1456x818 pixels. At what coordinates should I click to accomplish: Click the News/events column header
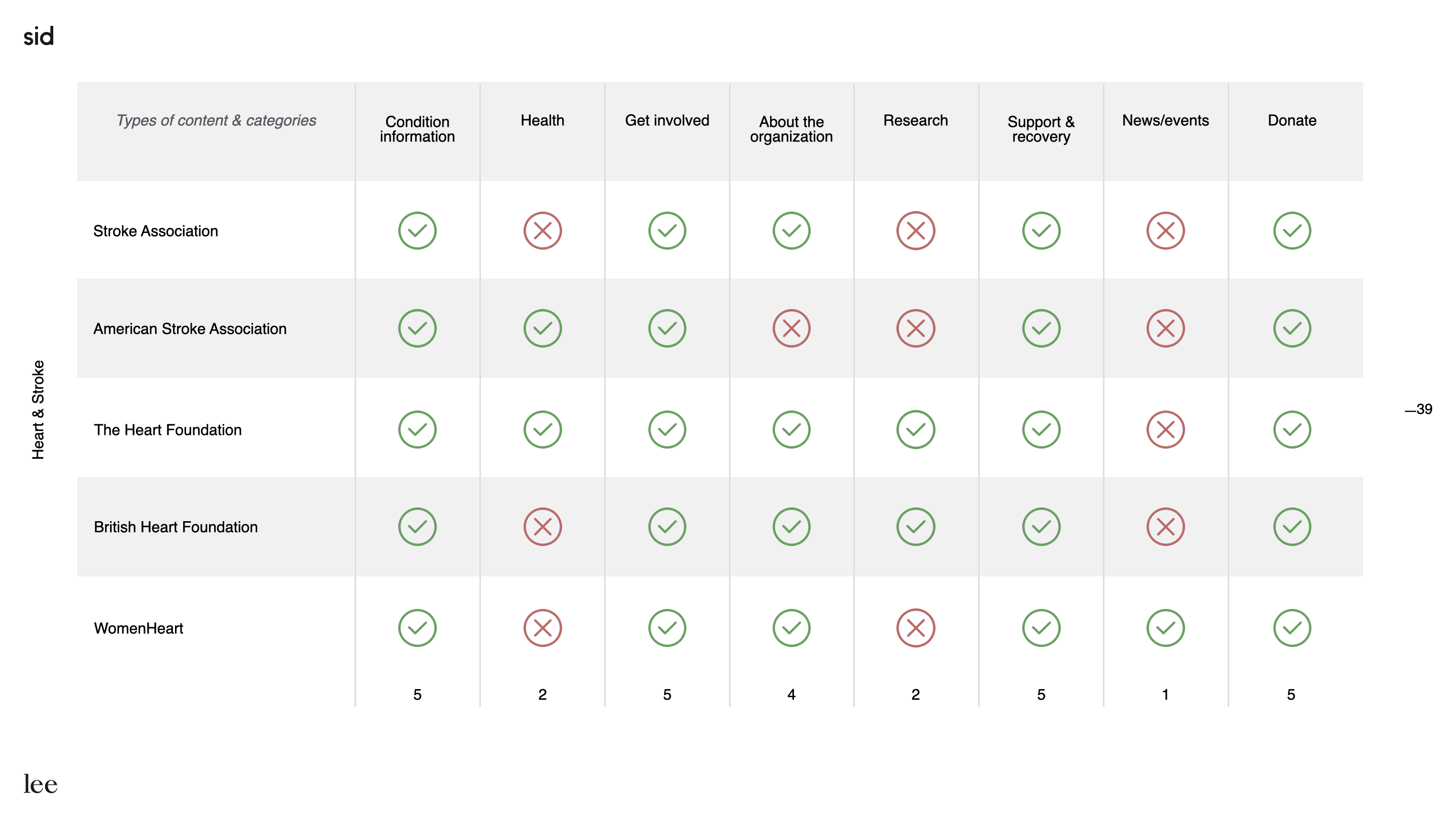pyautogui.click(x=1165, y=120)
